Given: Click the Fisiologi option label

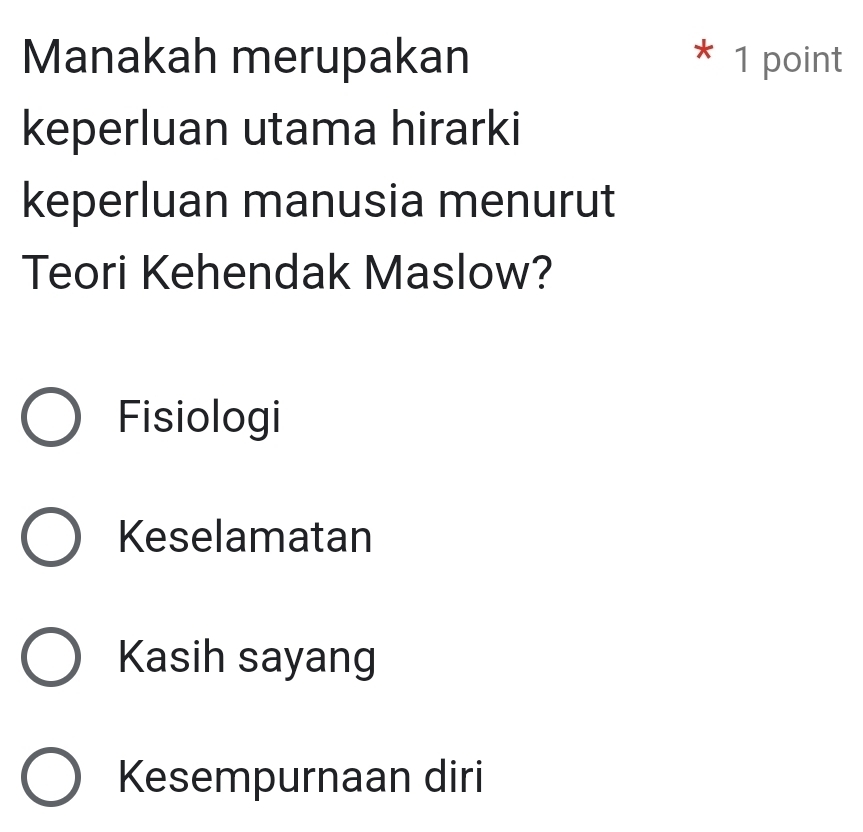Looking at the screenshot, I should click(x=199, y=418).
